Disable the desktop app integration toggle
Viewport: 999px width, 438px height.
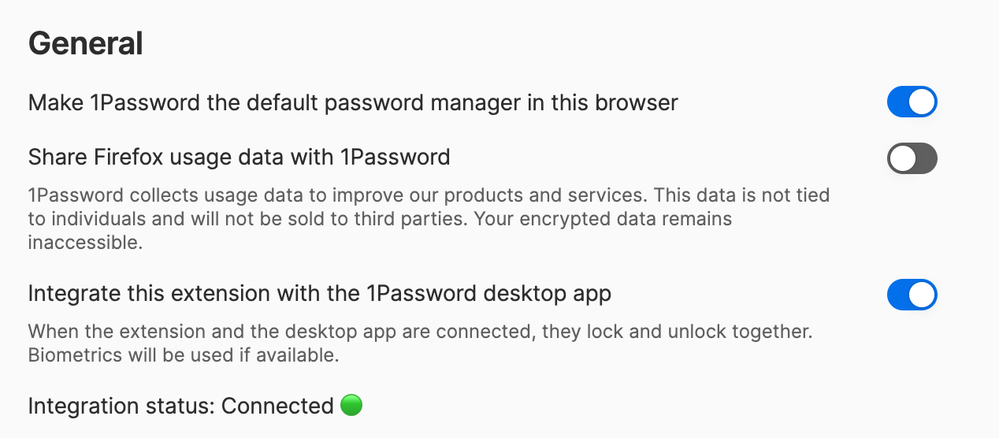911,294
